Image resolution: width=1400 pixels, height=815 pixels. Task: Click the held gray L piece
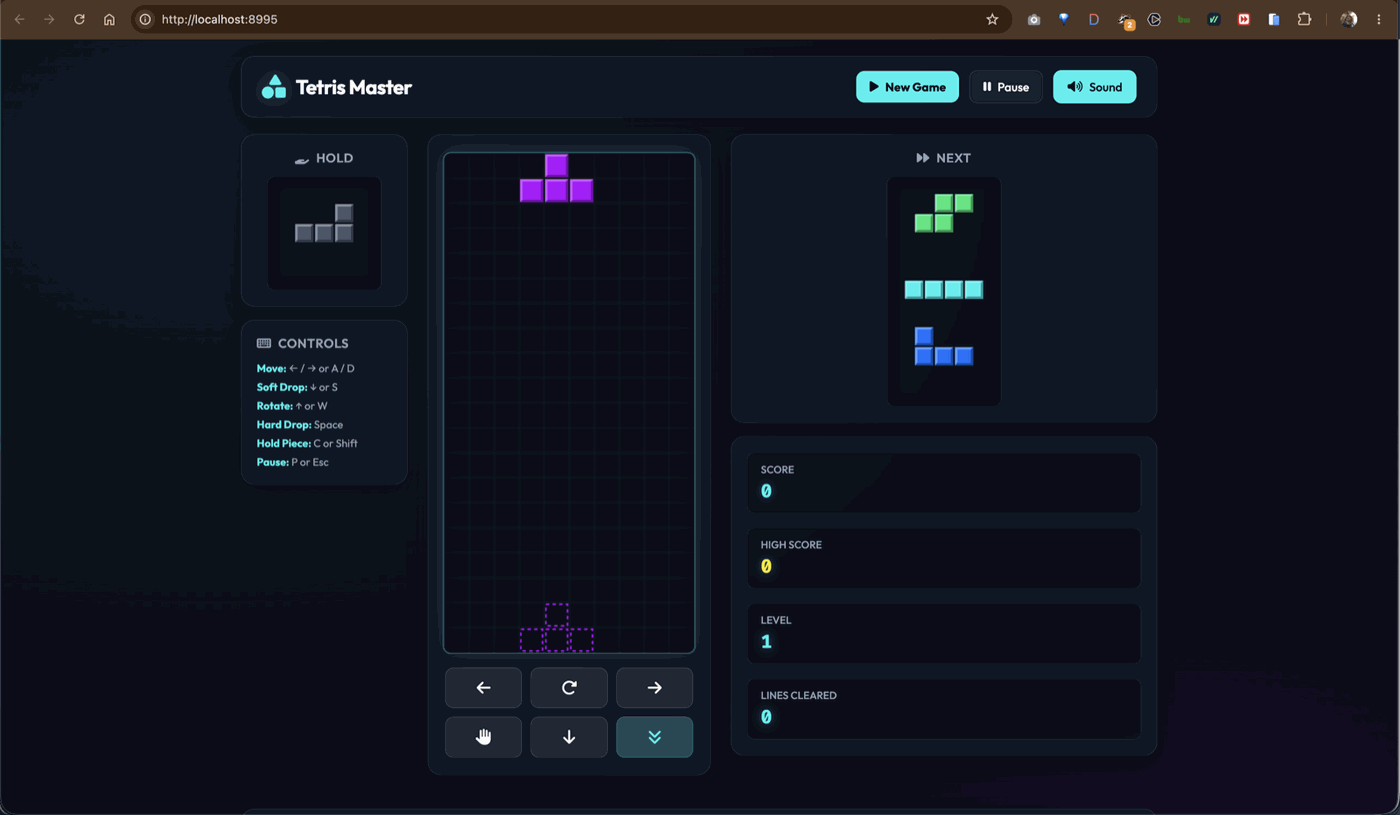pos(324,223)
